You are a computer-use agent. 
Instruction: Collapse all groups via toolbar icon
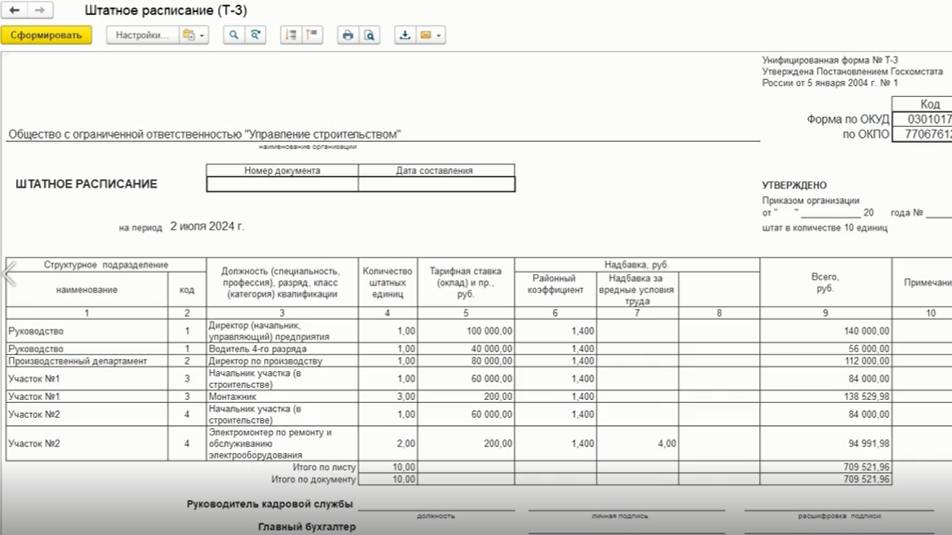pos(312,35)
